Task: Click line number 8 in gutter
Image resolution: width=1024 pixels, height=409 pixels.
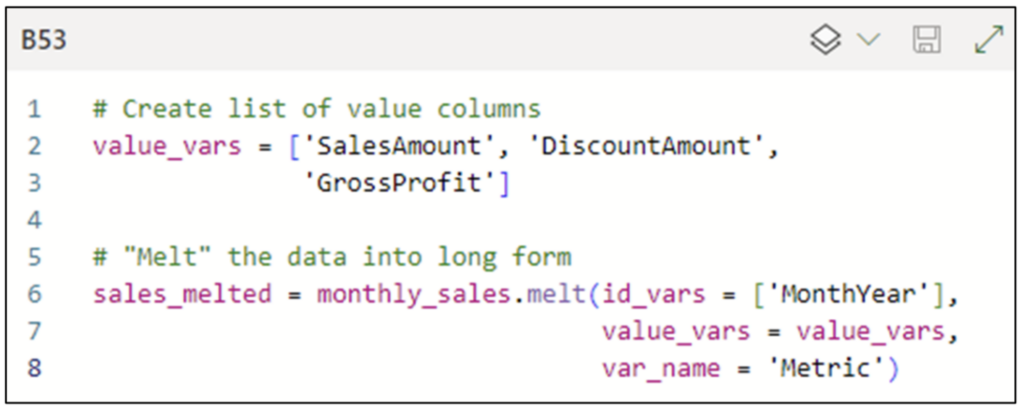Action: coord(34,368)
